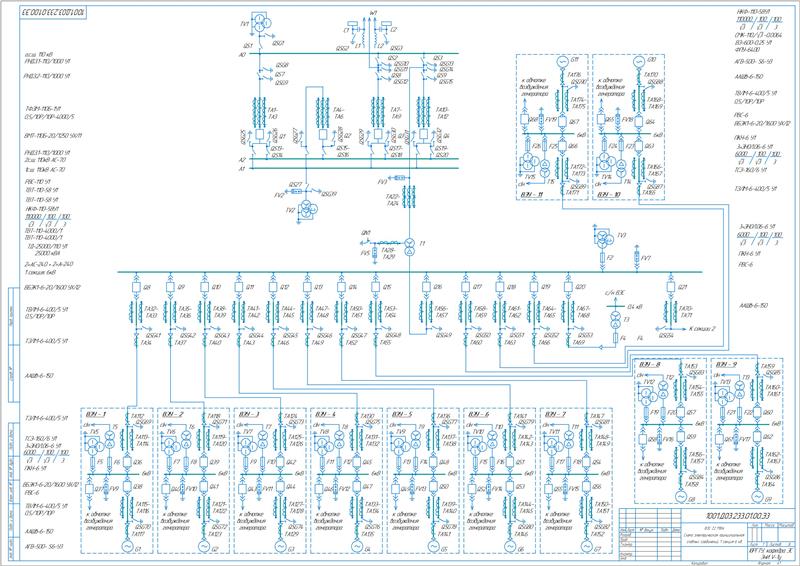Click generator G3 symbol

coord(280,547)
